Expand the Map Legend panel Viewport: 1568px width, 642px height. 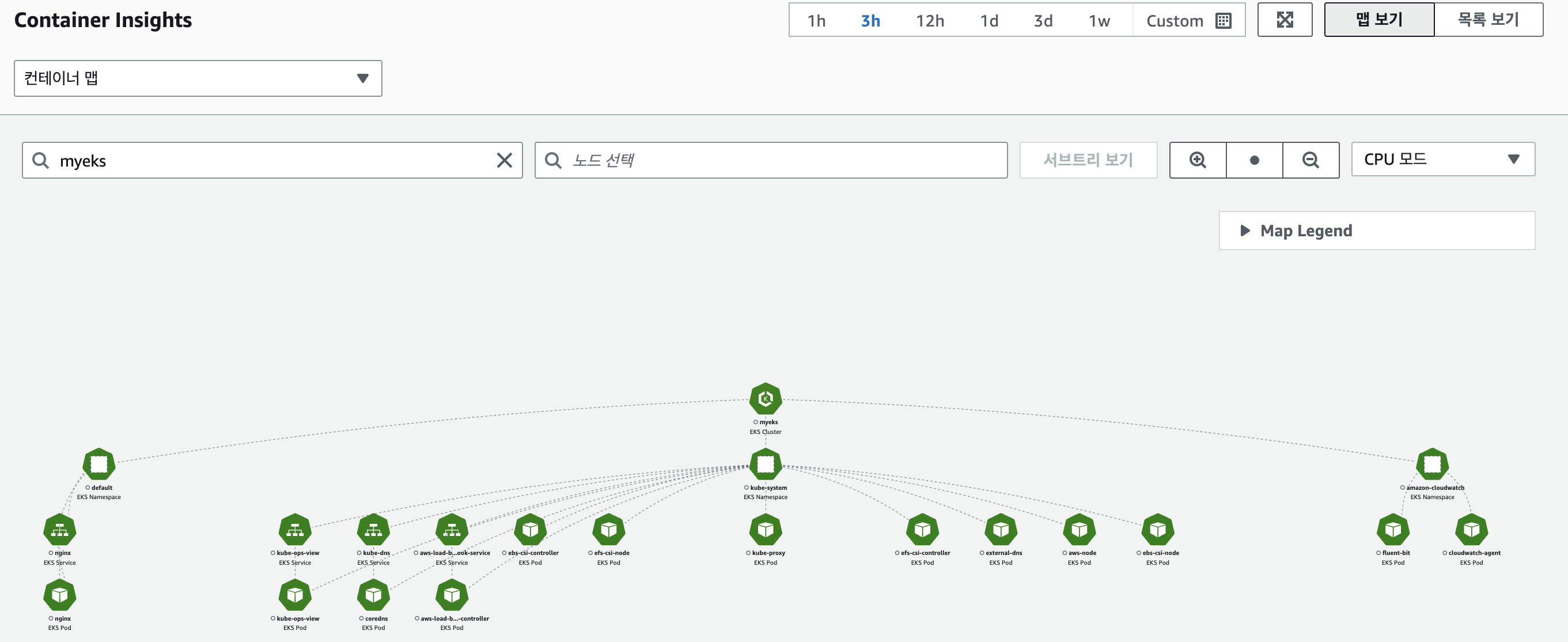click(1376, 231)
